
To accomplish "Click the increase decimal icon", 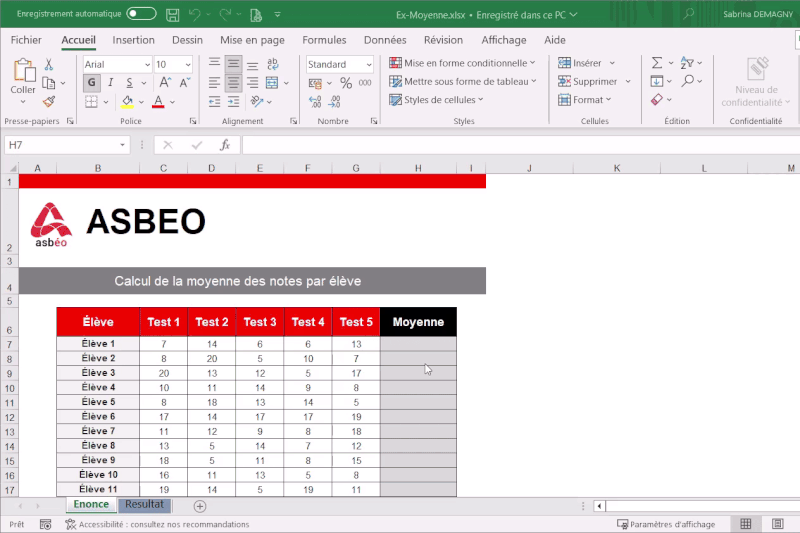I will (x=315, y=102).
